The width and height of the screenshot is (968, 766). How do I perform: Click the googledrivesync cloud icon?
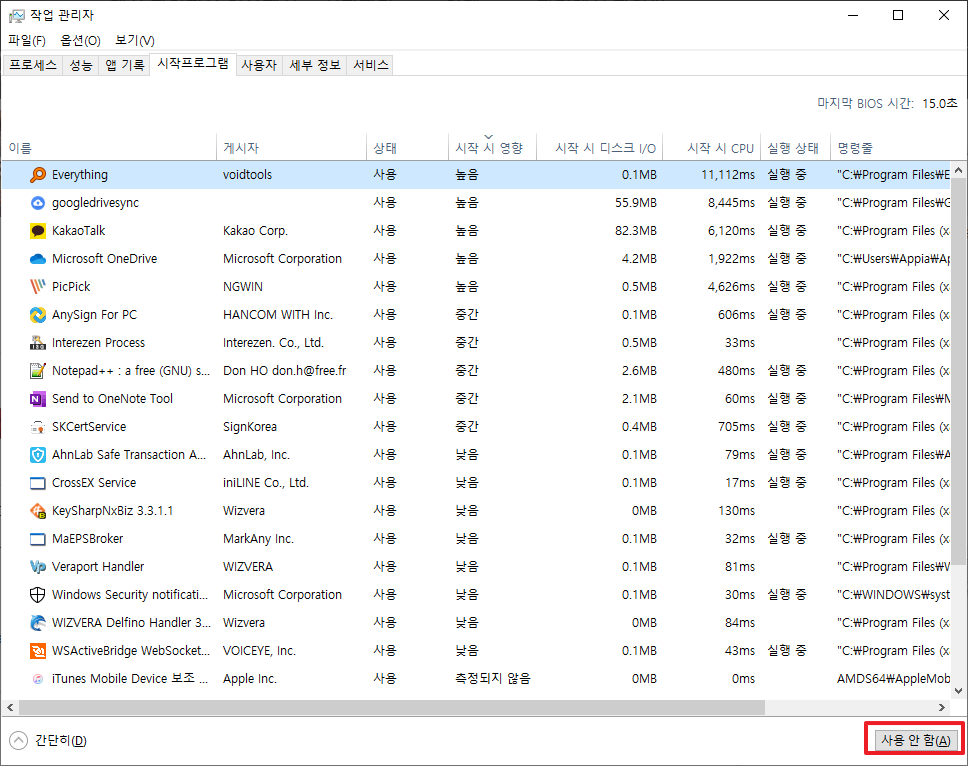38,202
